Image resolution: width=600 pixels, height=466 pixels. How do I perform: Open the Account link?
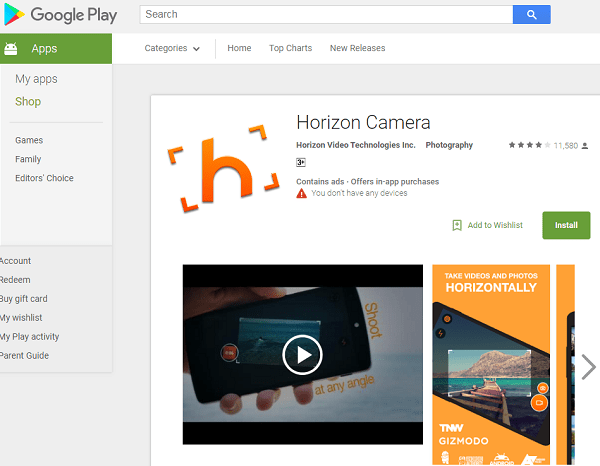[x=15, y=261]
